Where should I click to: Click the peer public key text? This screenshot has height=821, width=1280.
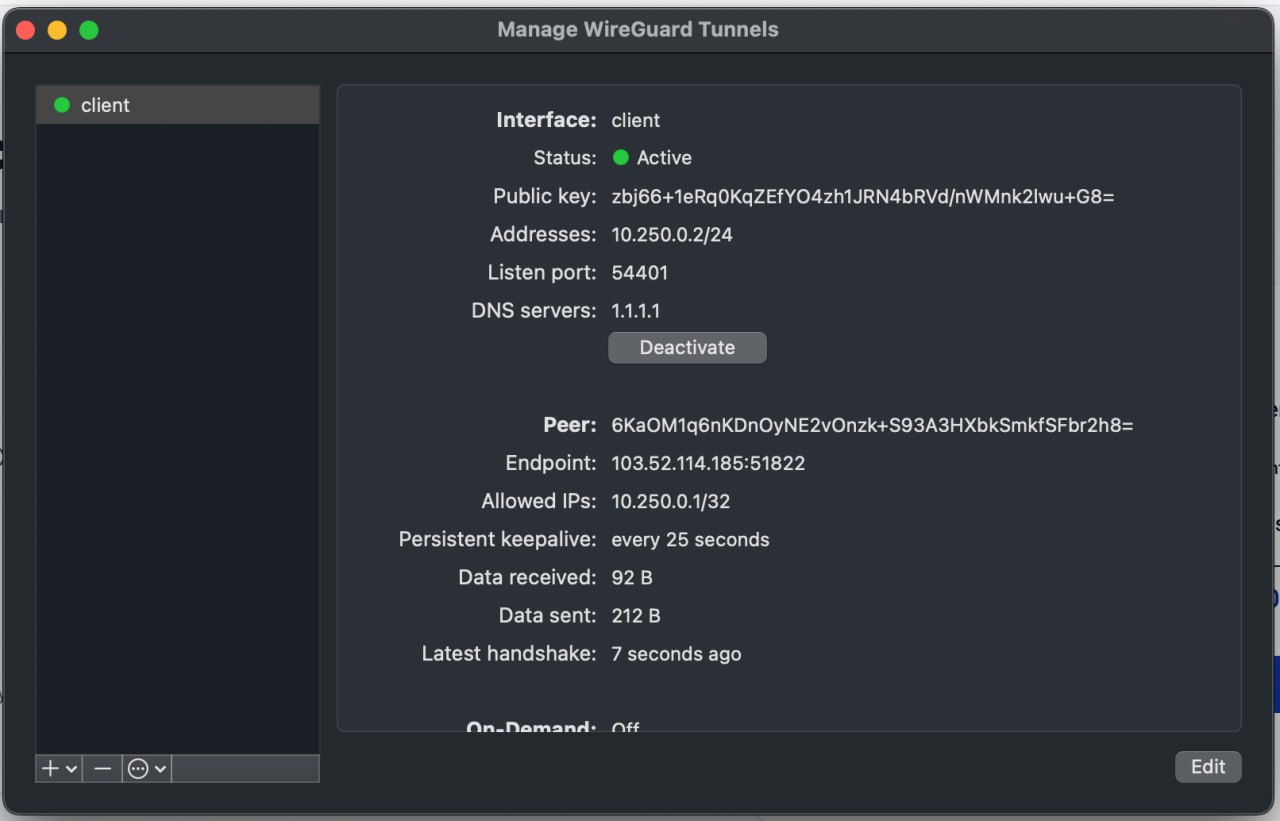pyautogui.click(x=873, y=424)
